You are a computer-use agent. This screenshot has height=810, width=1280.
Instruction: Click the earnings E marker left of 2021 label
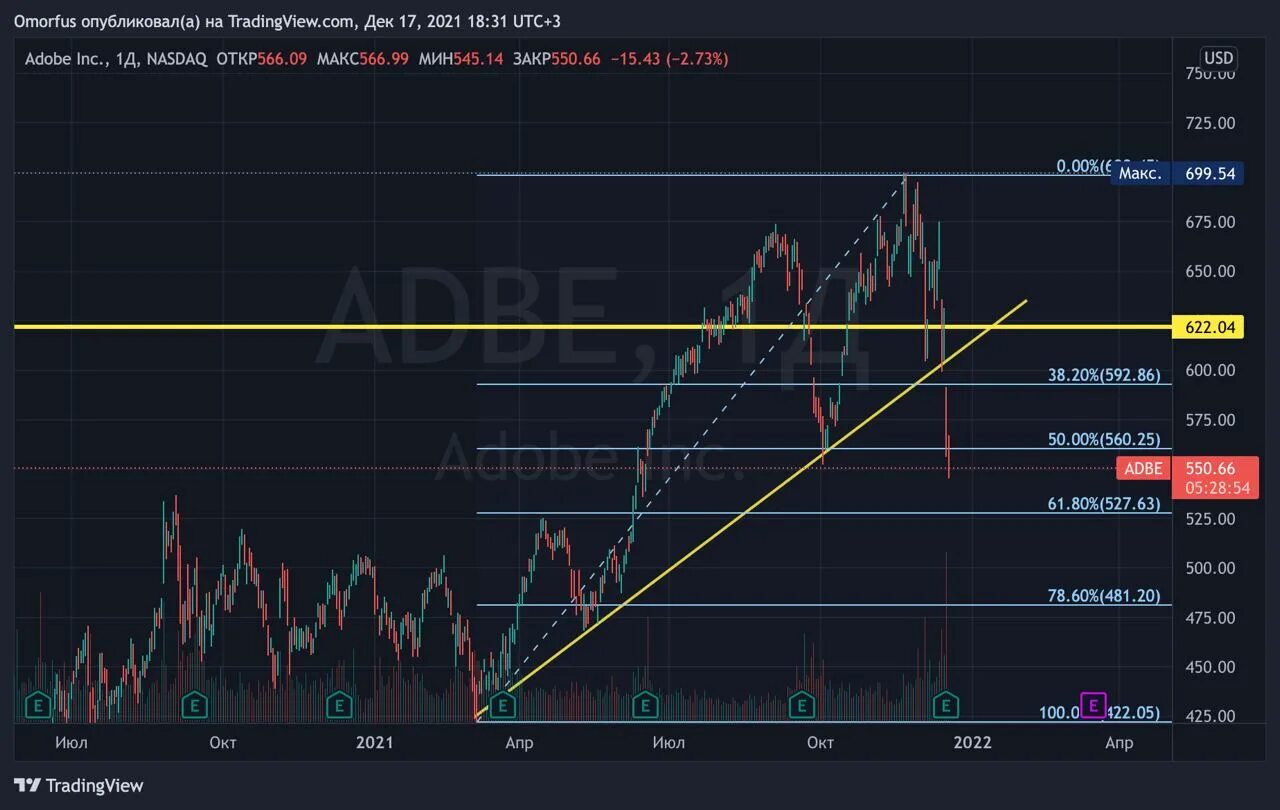[340, 705]
